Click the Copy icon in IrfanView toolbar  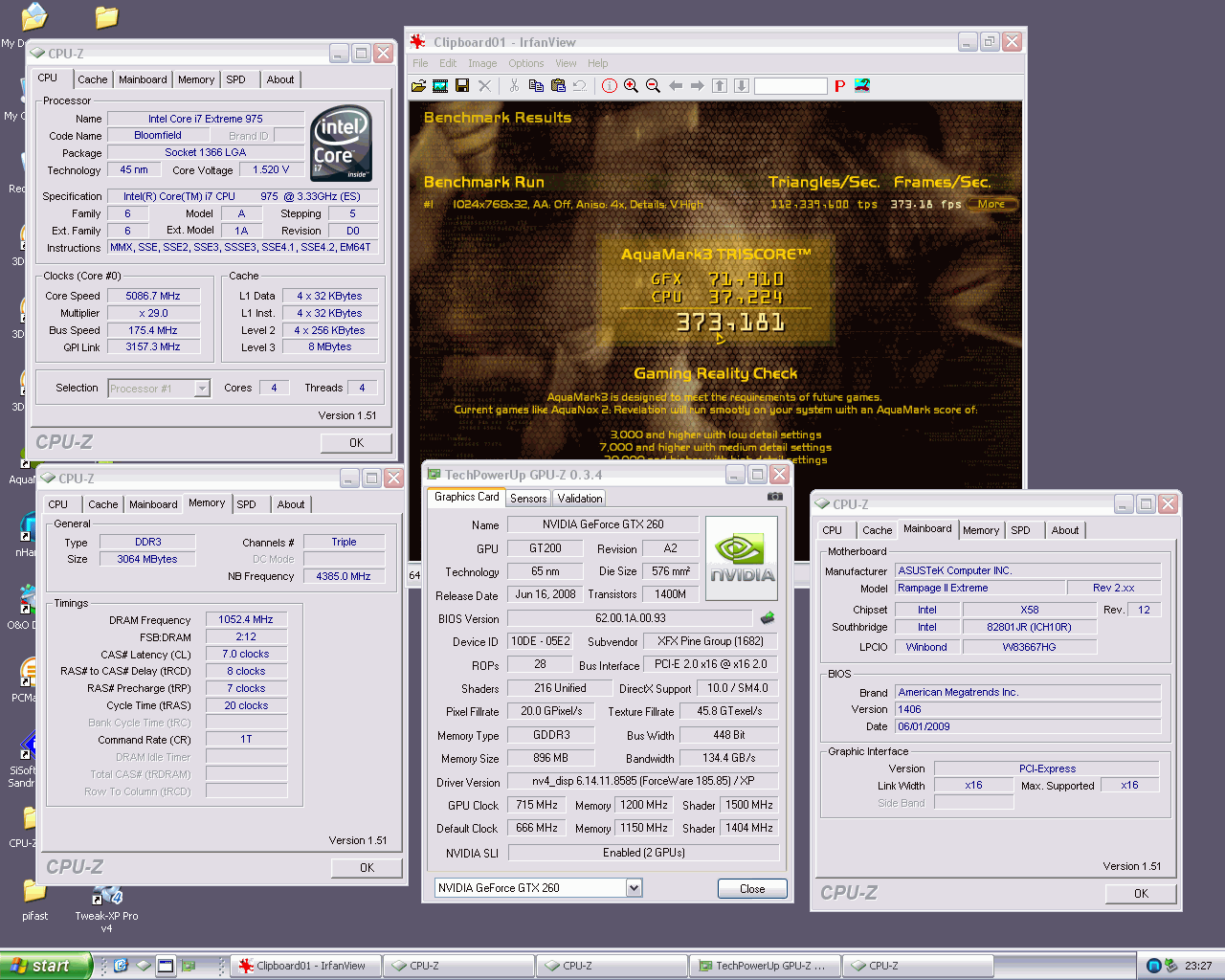pos(536,86)
